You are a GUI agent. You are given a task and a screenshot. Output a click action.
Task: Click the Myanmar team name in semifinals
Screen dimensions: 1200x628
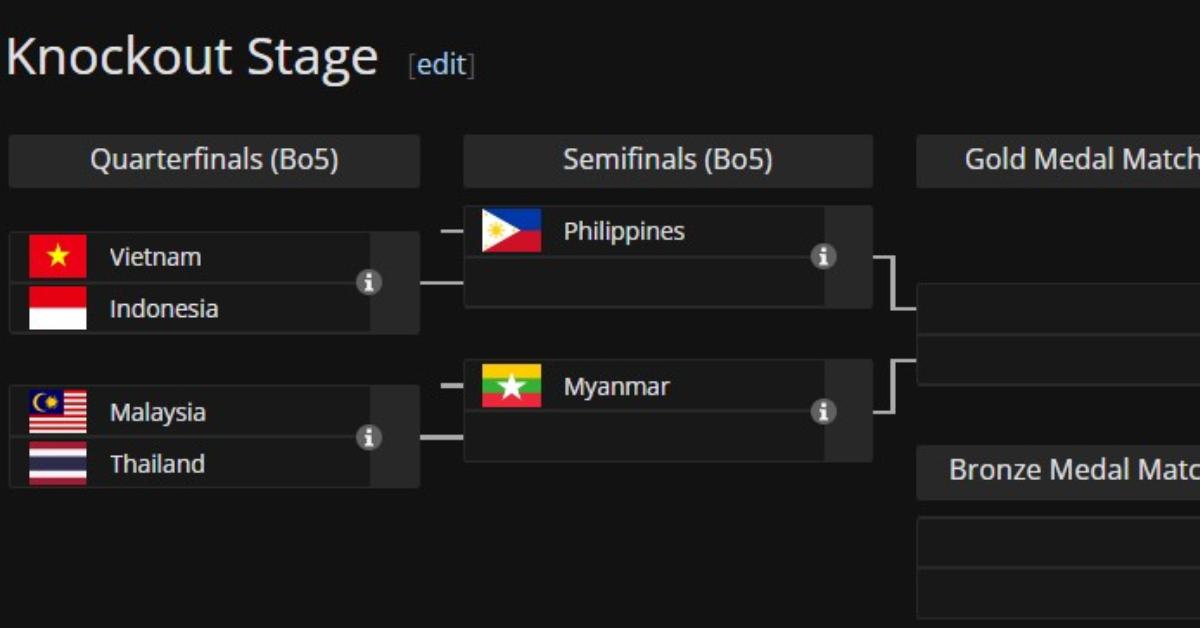[616, 386]
